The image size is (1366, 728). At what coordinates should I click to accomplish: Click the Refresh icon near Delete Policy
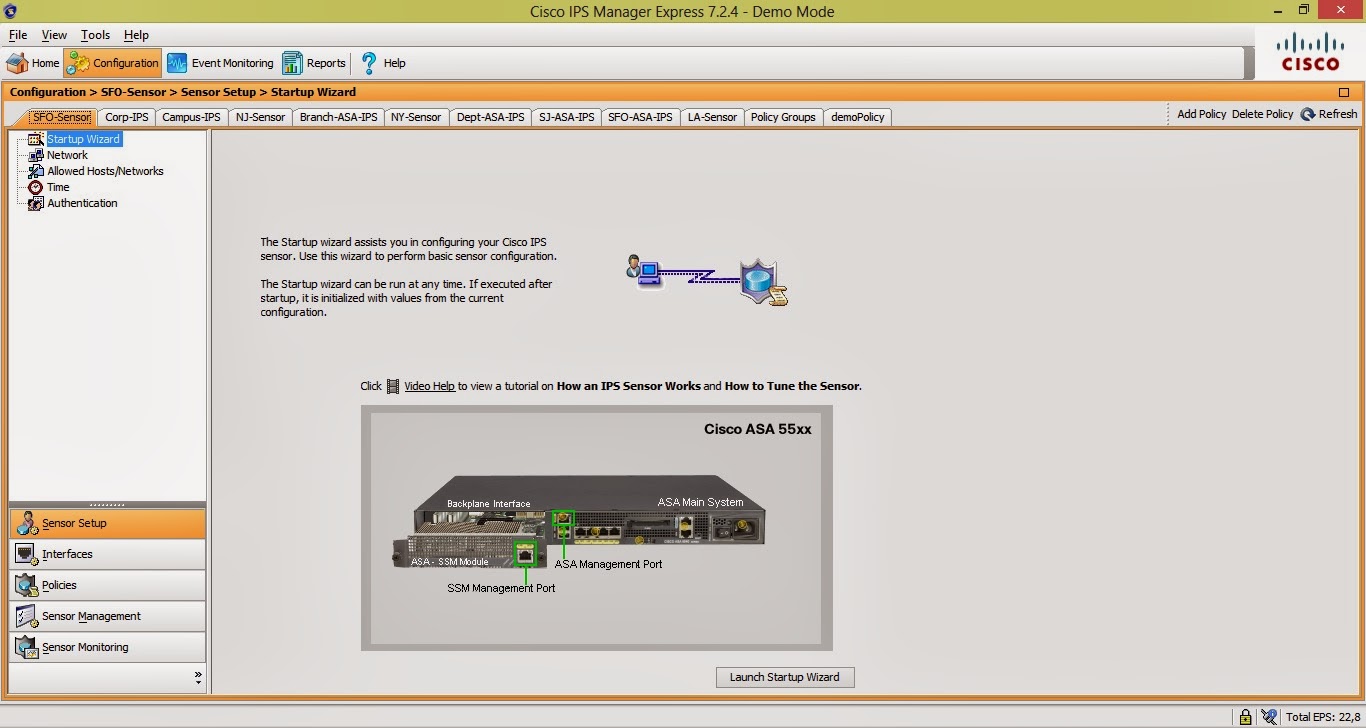click(x=1307, y=114)
